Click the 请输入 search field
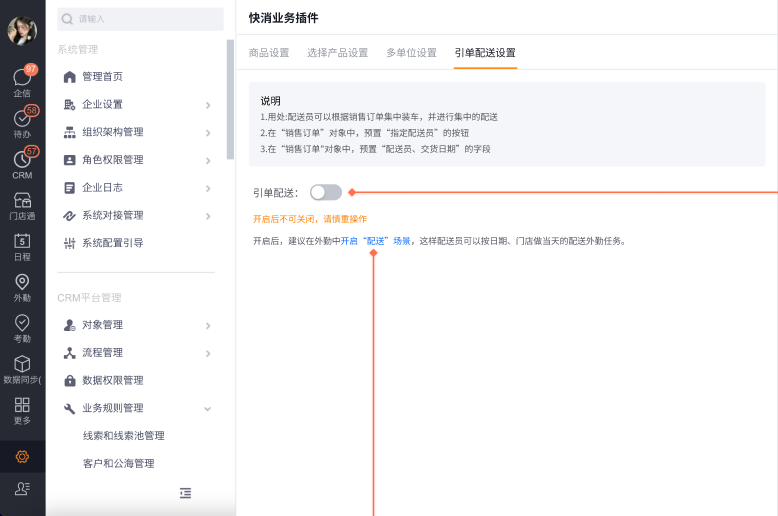 [140, 19]
